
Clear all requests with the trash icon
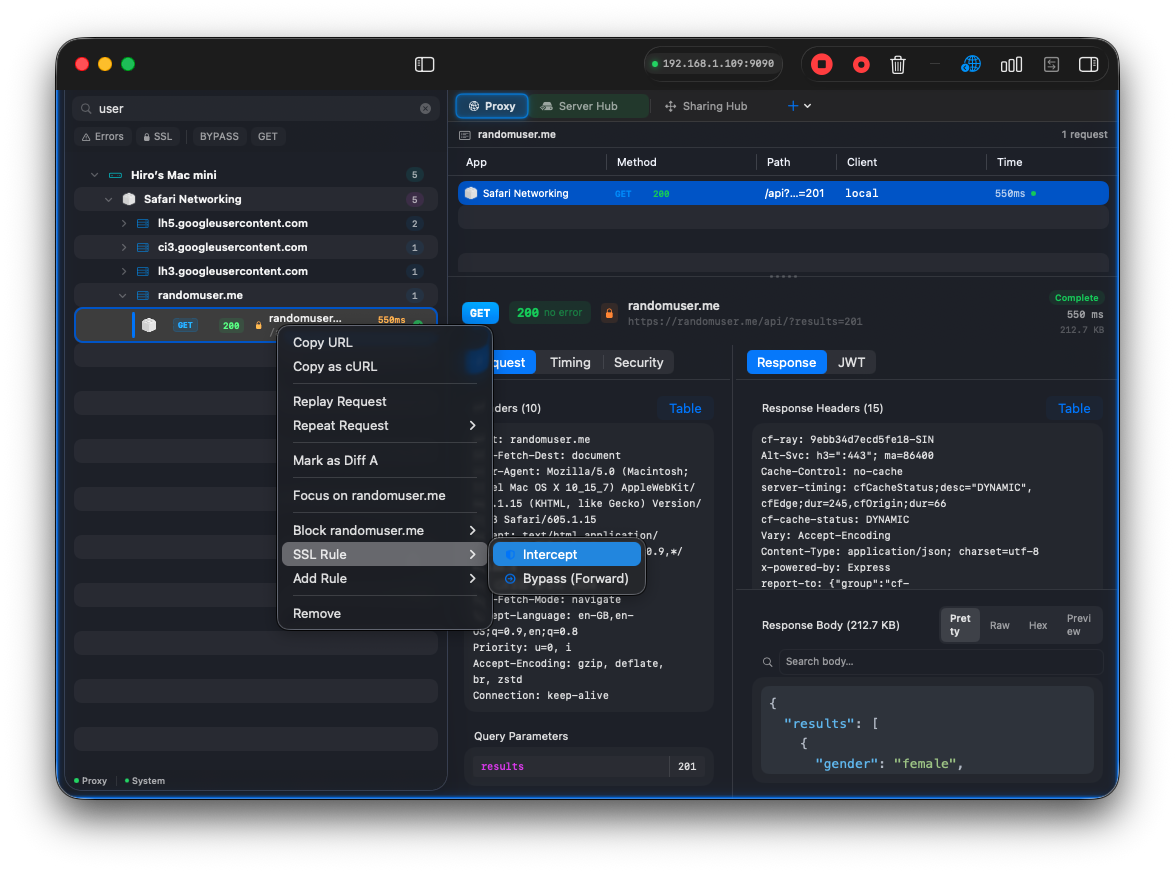(898, 64)
